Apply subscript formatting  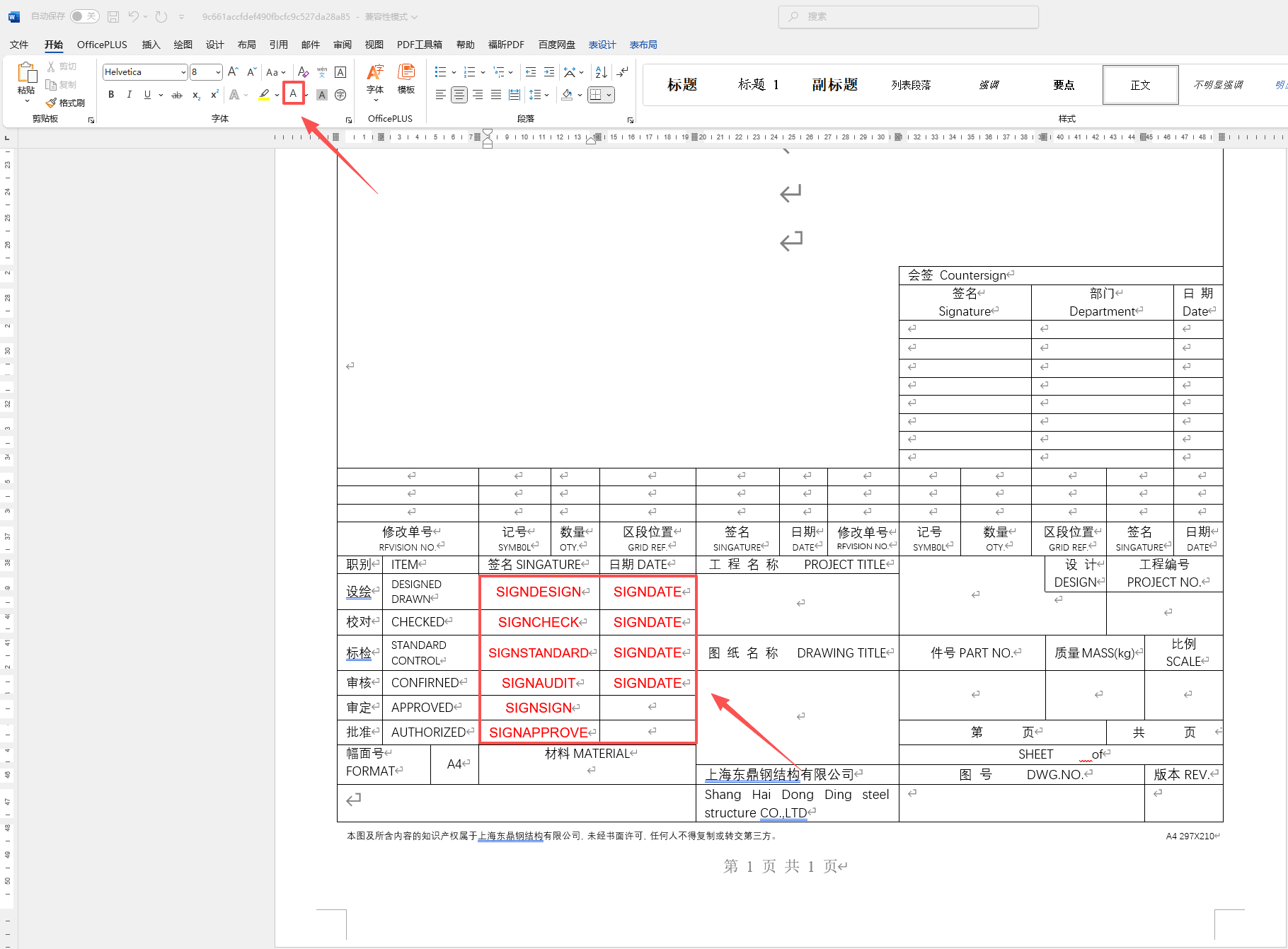[196, 95]
